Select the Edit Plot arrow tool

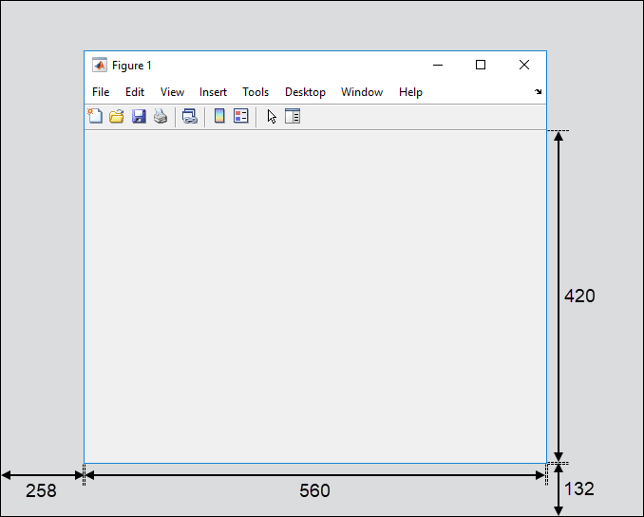(x=271, y=116)
